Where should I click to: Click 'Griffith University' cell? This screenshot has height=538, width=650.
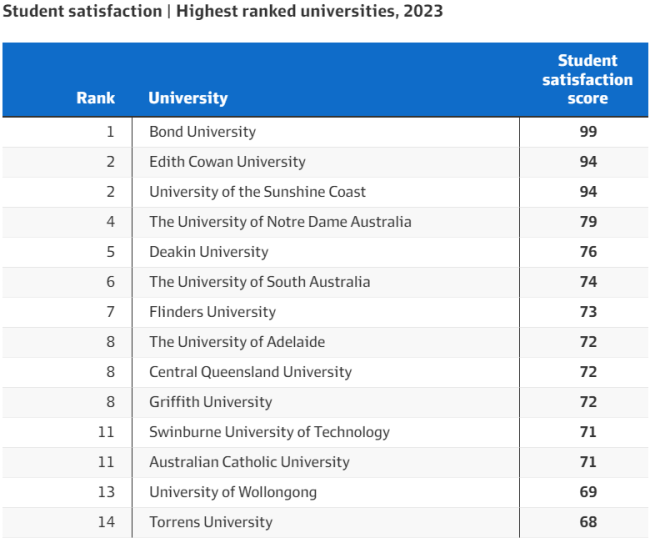(x=211, y=402)
